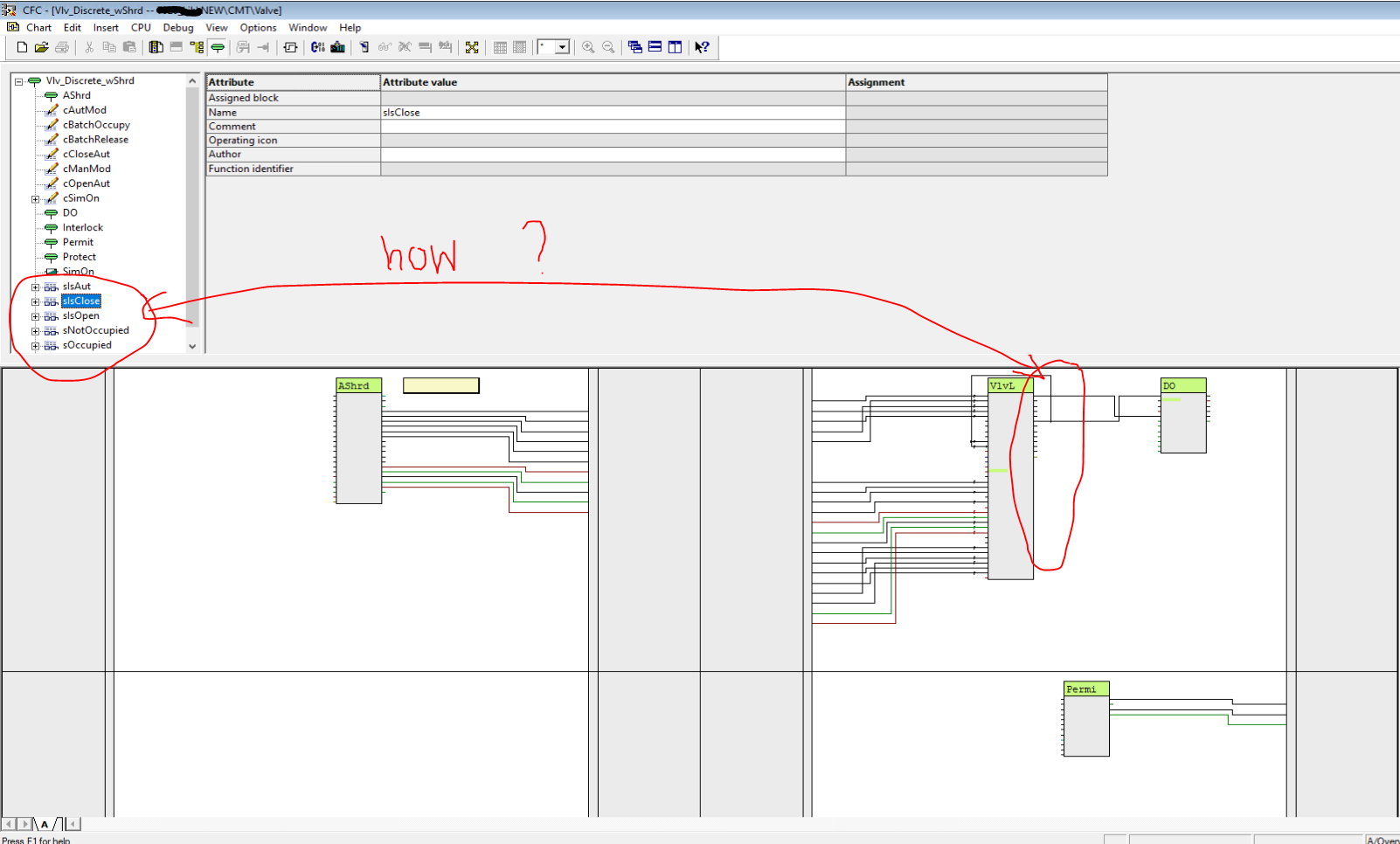Click the cascade windows icon
Screen dimensions: 1400x844
coord(635,47)
